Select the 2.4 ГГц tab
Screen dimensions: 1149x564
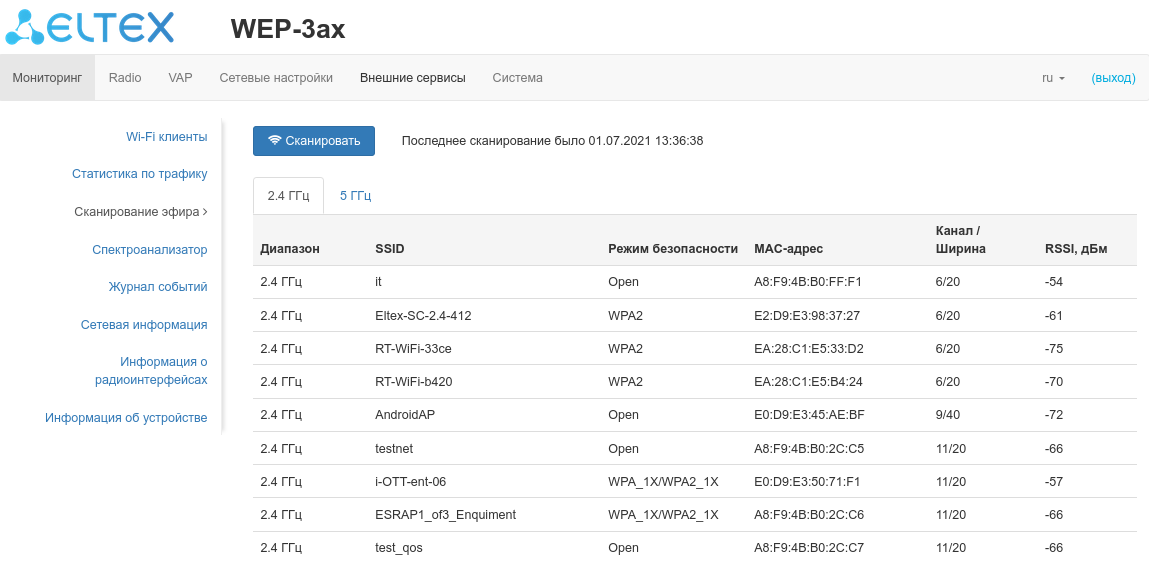point(288,196)
